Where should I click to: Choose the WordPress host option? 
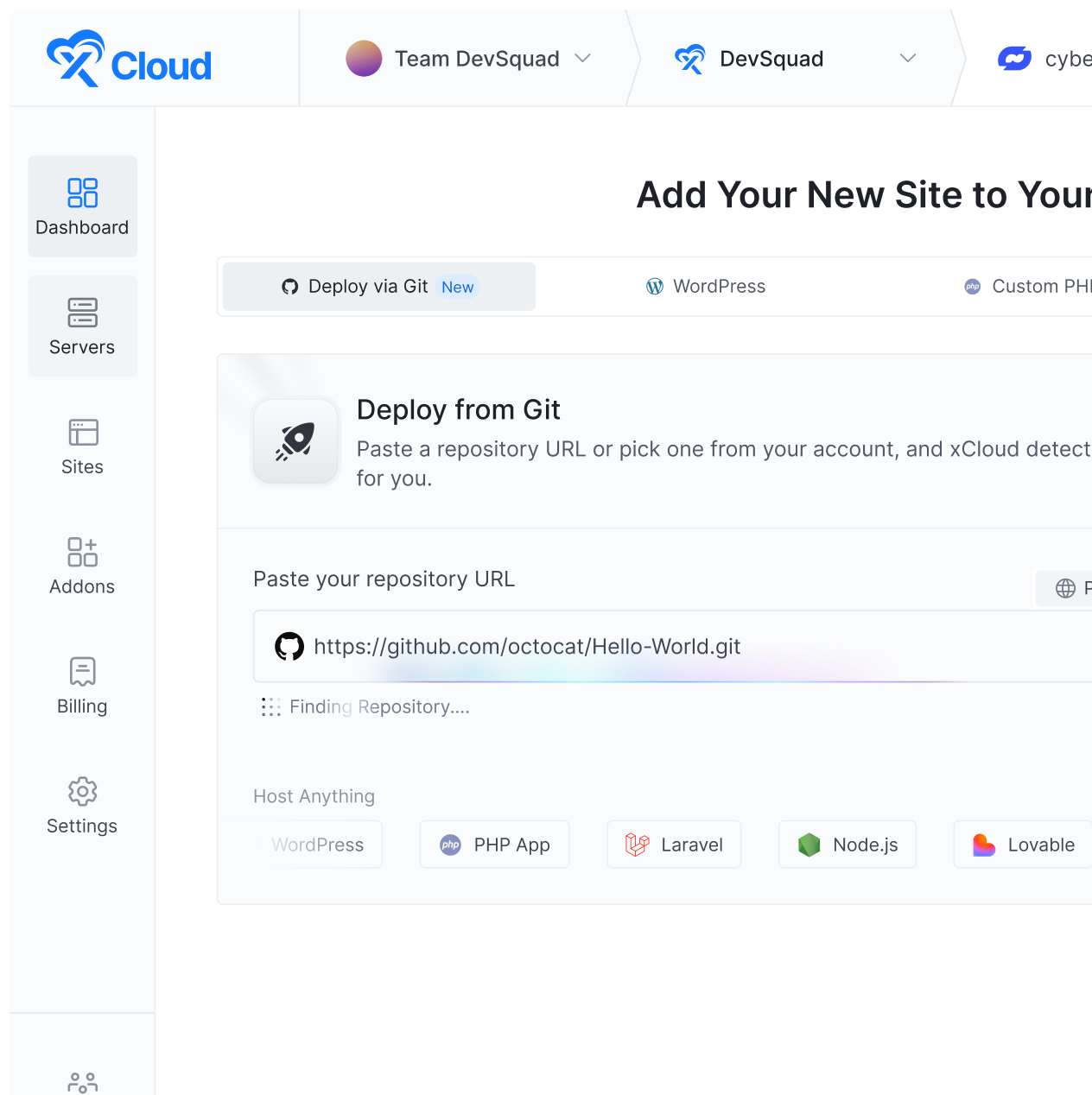[x=318, y=845]
